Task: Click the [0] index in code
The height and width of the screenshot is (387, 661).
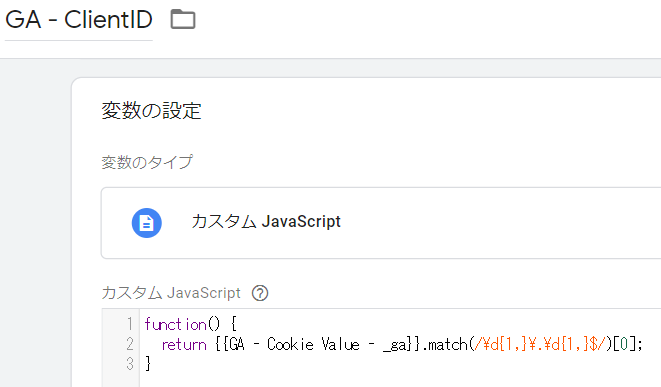Action: [624, 344]
